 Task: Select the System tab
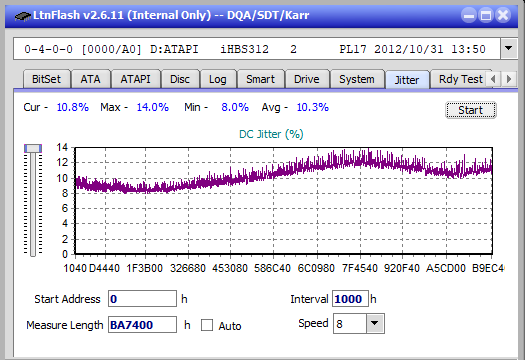tap(357, 79)
